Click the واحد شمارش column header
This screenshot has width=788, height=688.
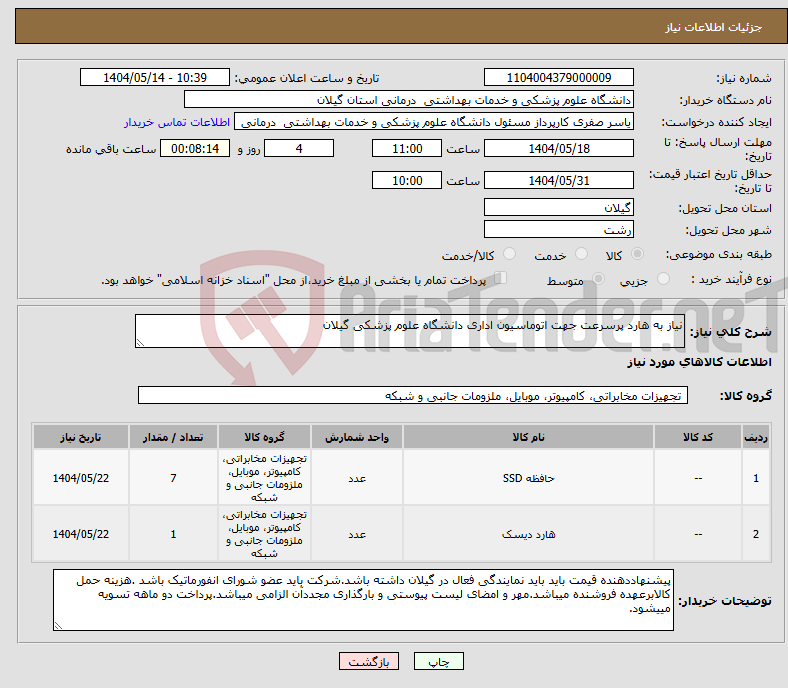tap(356, 437)
